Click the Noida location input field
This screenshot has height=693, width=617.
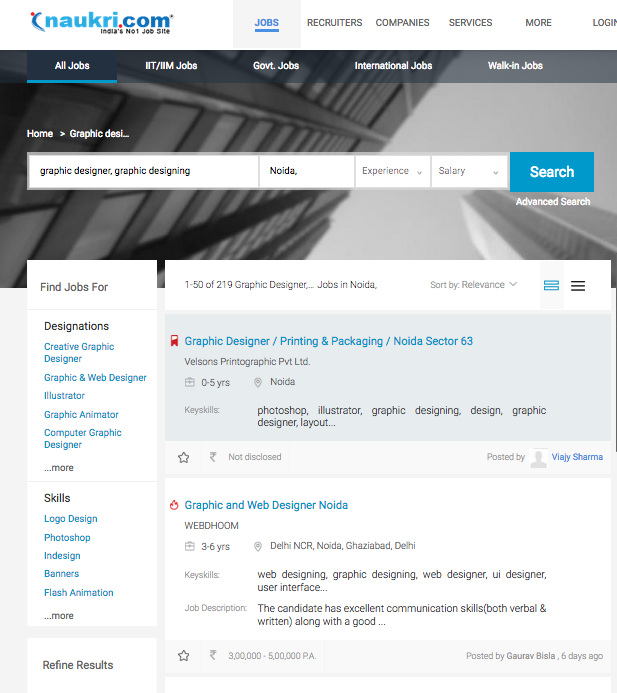[306, 171]
